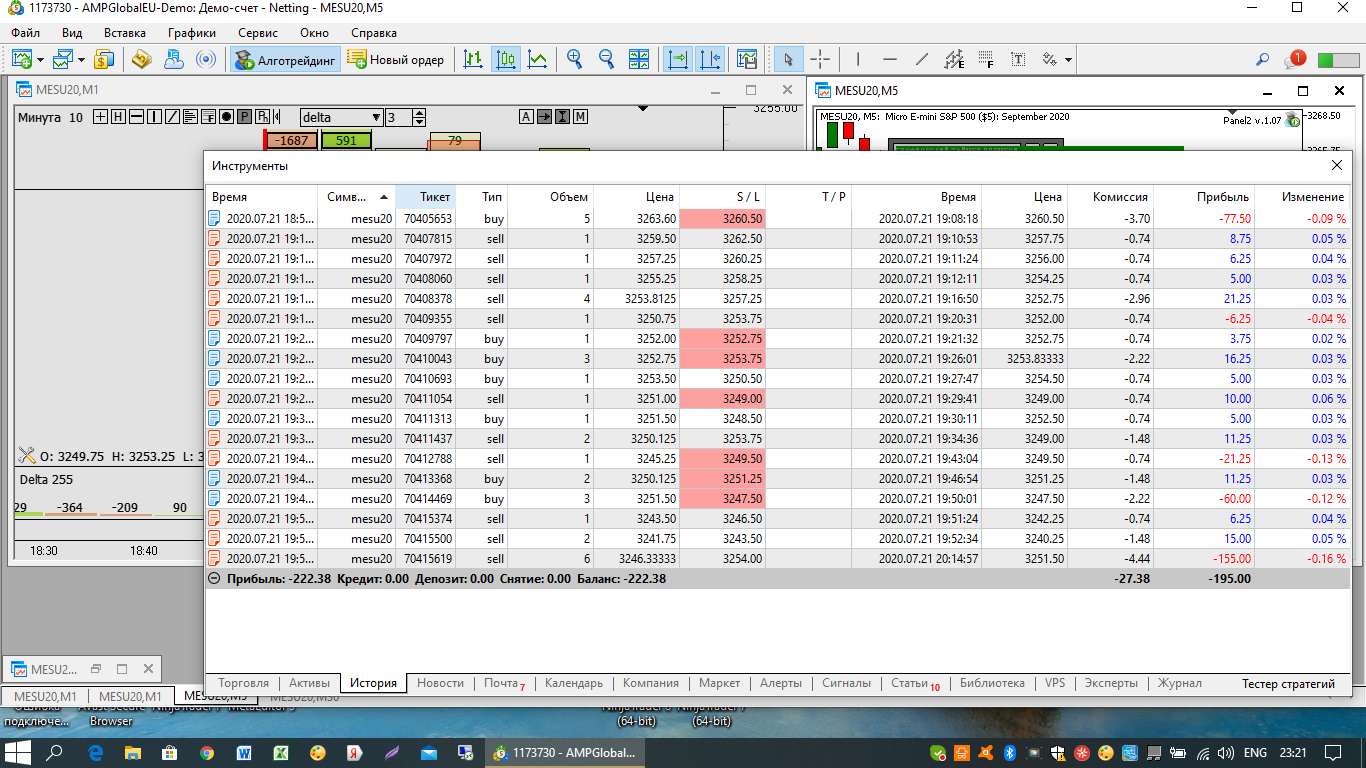Screen dimensions: 1366x768
Task: Switch chart to line chart view
Action: (538, 59)
